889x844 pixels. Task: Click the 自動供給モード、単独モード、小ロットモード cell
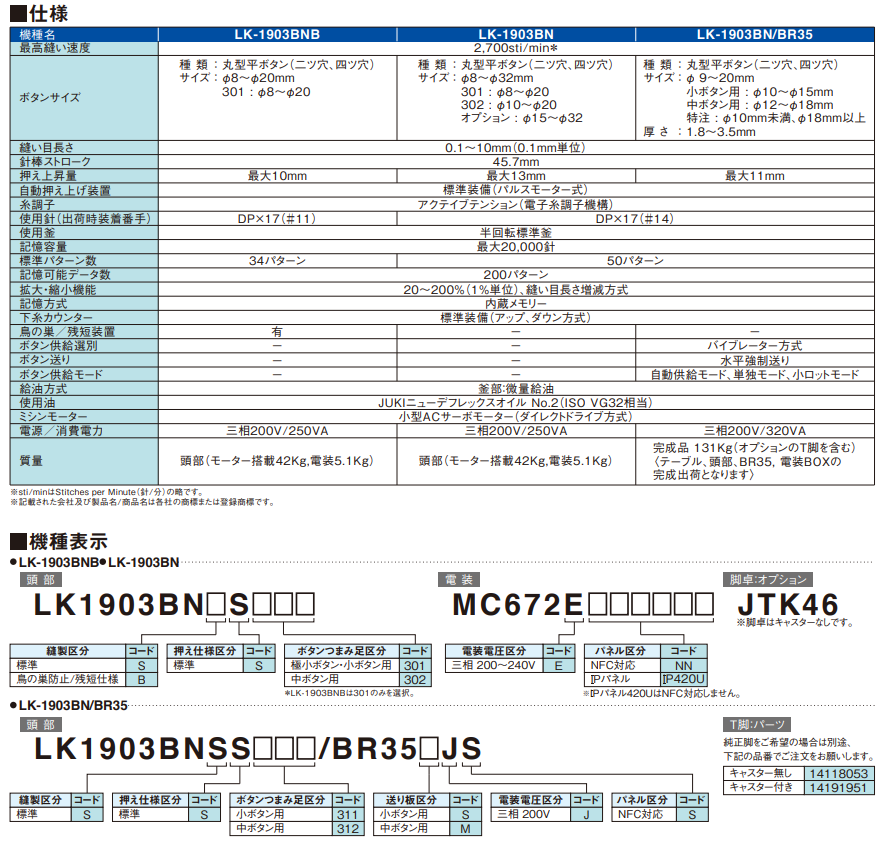point(755,374)
